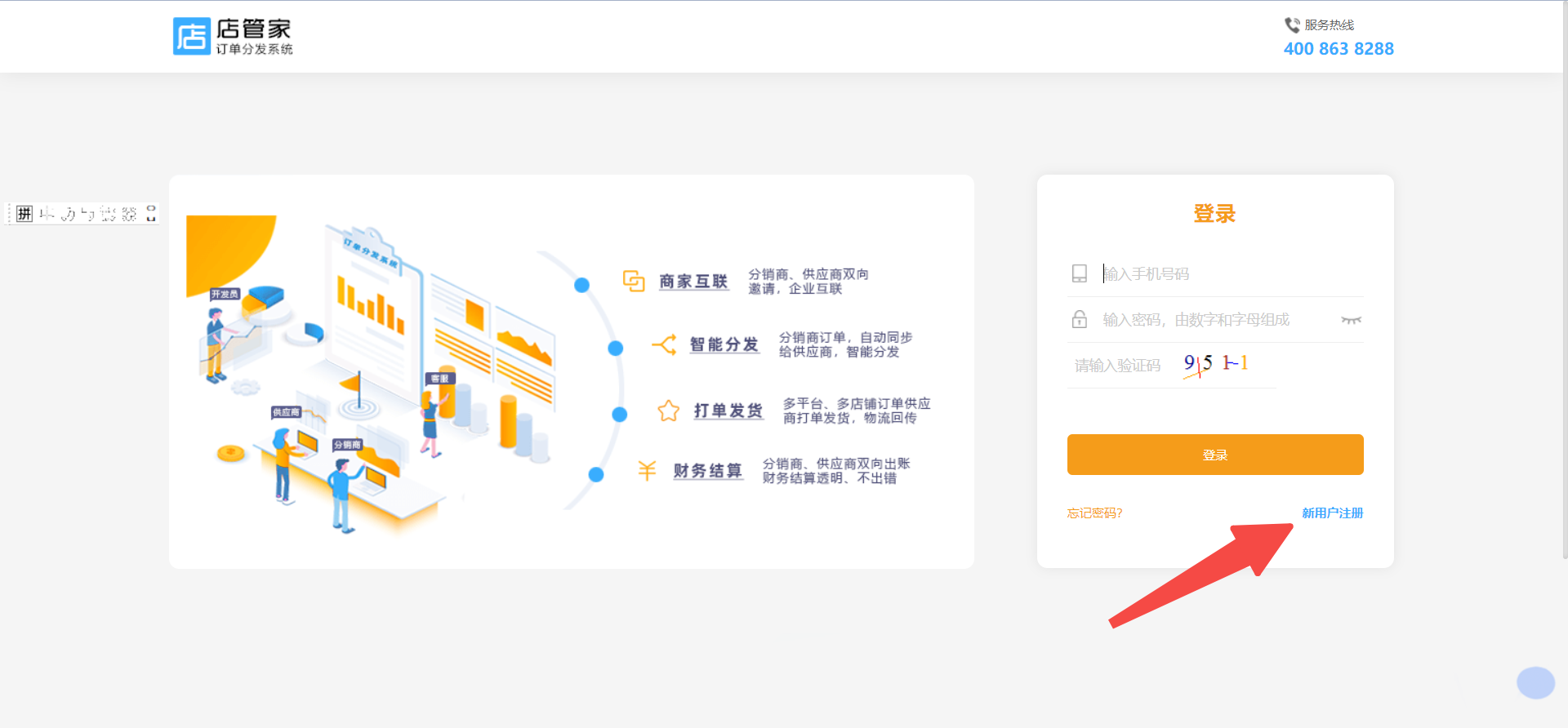This screenshot has height=728, width=1568.
Task: Click the lock icon beside password field
Action: [x=1079, y=319]
